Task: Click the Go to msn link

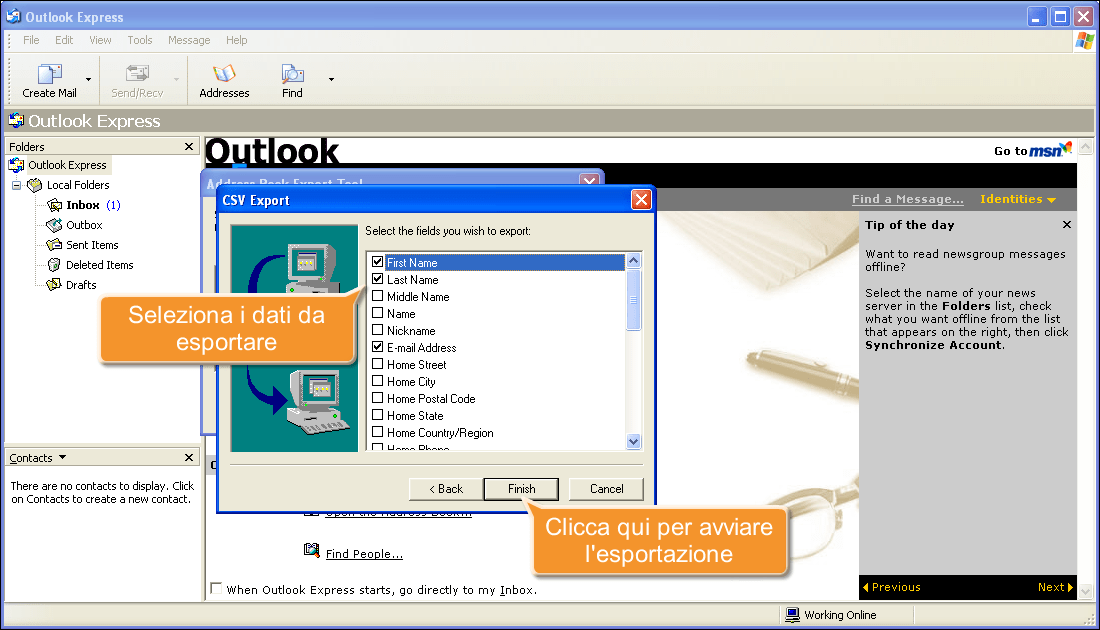Action: click(1033, 149)
